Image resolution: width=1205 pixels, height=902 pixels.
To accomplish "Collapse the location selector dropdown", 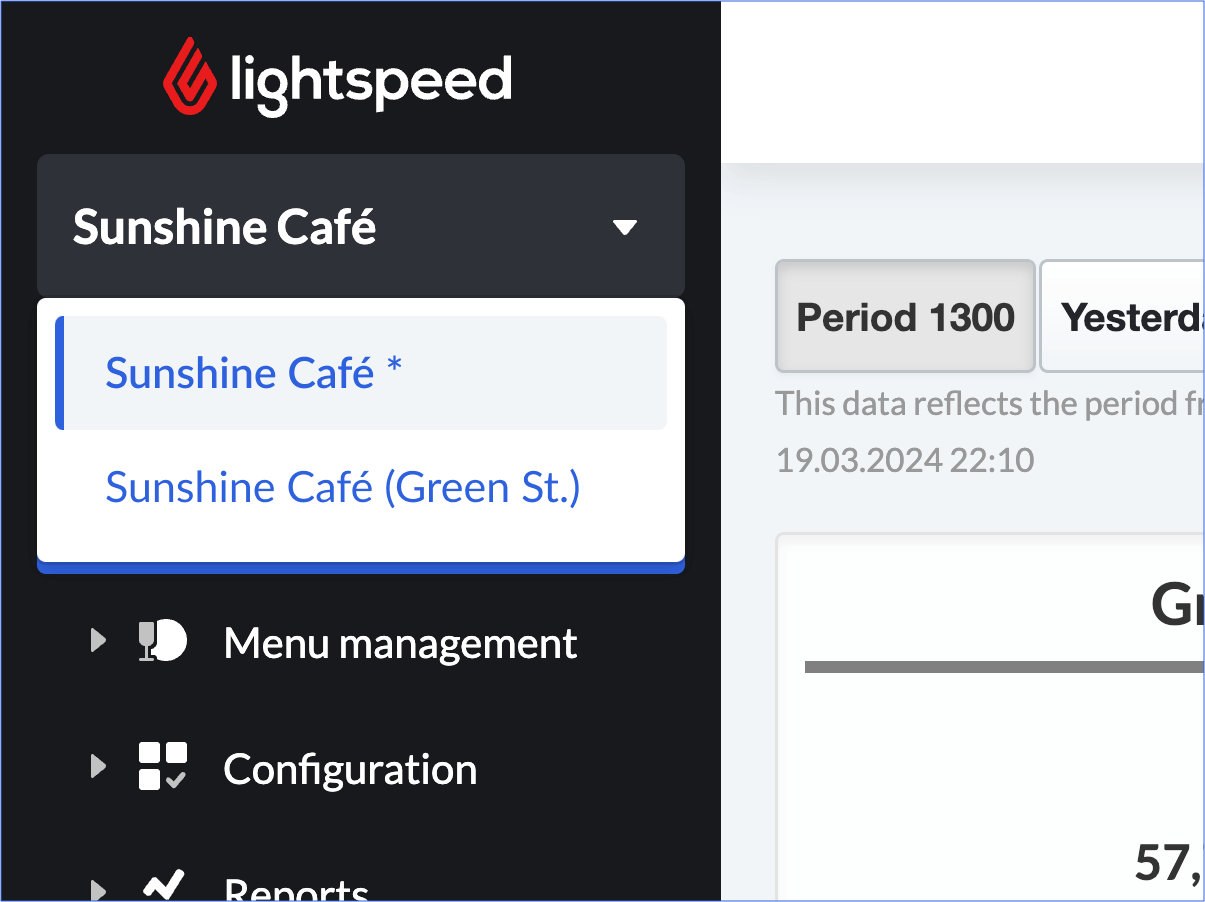I will click(625, 226).
